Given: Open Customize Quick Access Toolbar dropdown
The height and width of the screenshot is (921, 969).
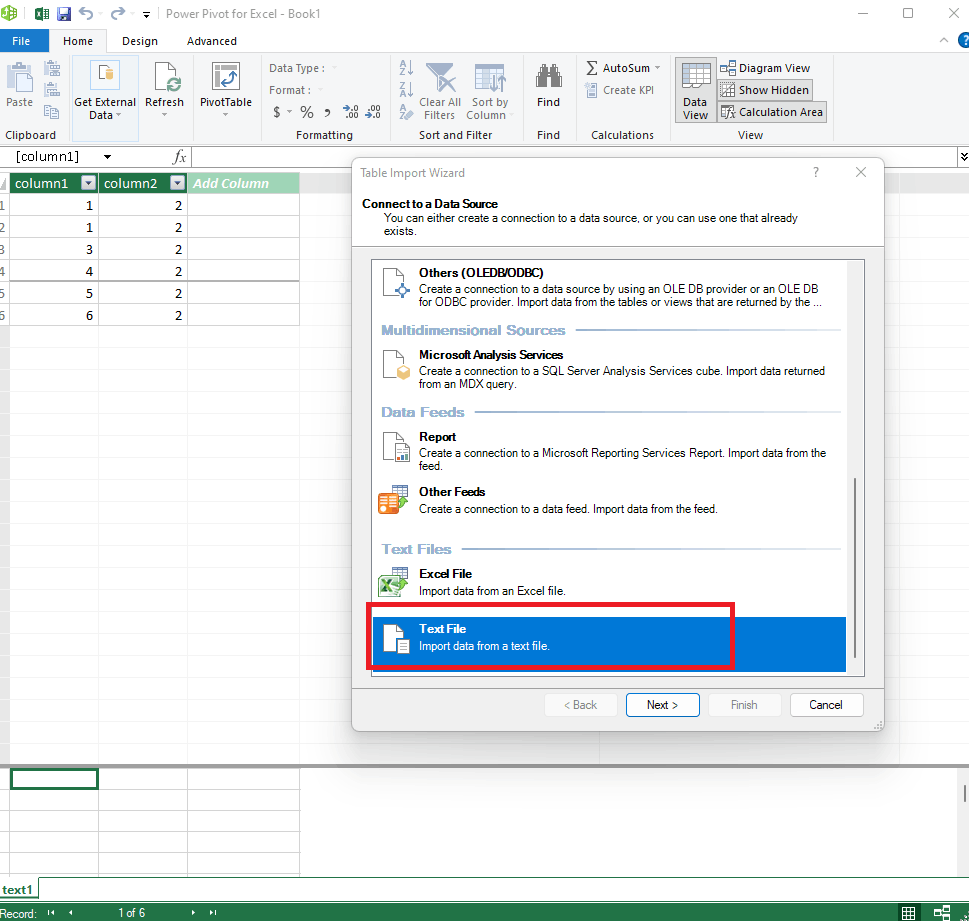Looking at the screenshot, I should pyautogui.click(x=146, y=14).
